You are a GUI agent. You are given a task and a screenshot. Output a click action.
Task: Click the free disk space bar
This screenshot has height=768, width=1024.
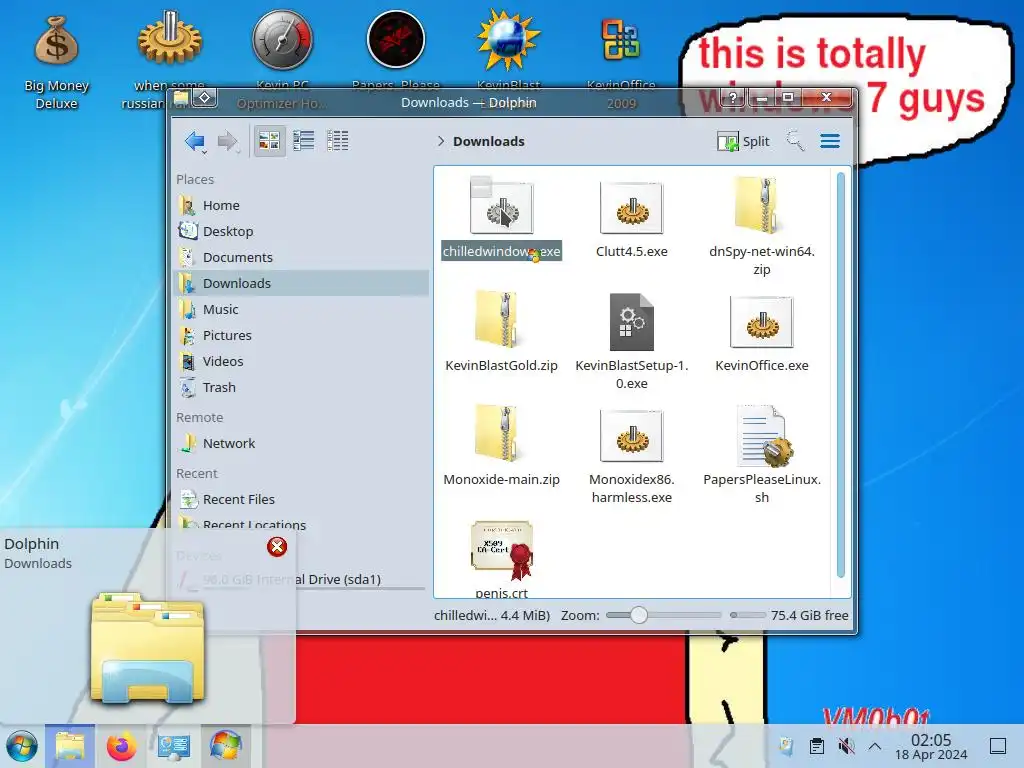point(747,615)
